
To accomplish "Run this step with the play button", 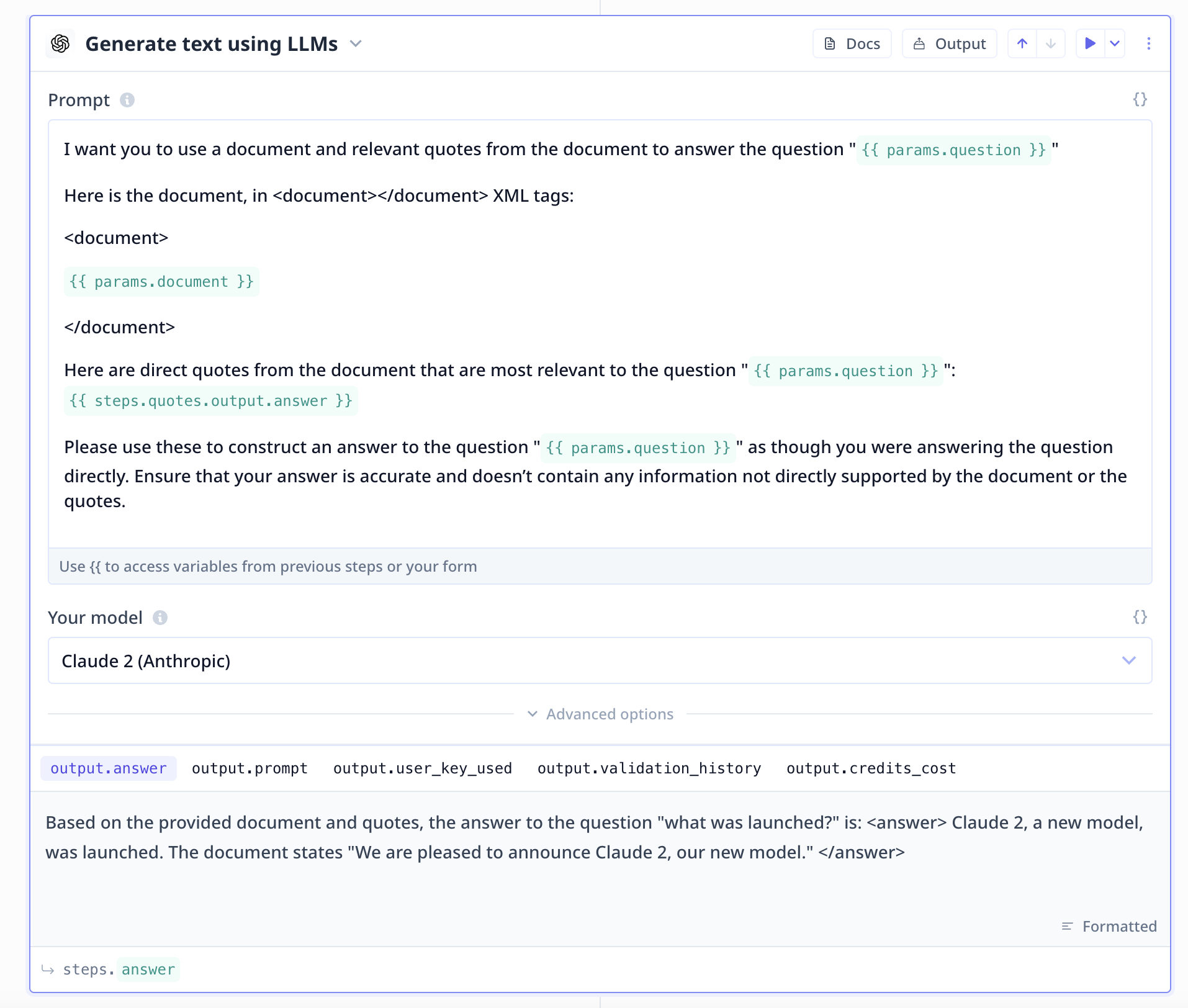I will tap(1090, 43).
